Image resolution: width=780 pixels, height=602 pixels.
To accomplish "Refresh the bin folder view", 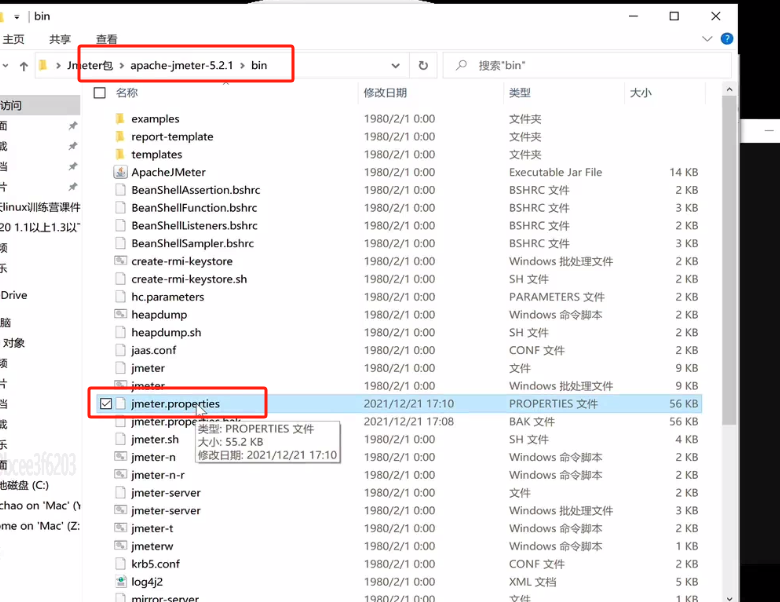I will [x=423, y=65].
